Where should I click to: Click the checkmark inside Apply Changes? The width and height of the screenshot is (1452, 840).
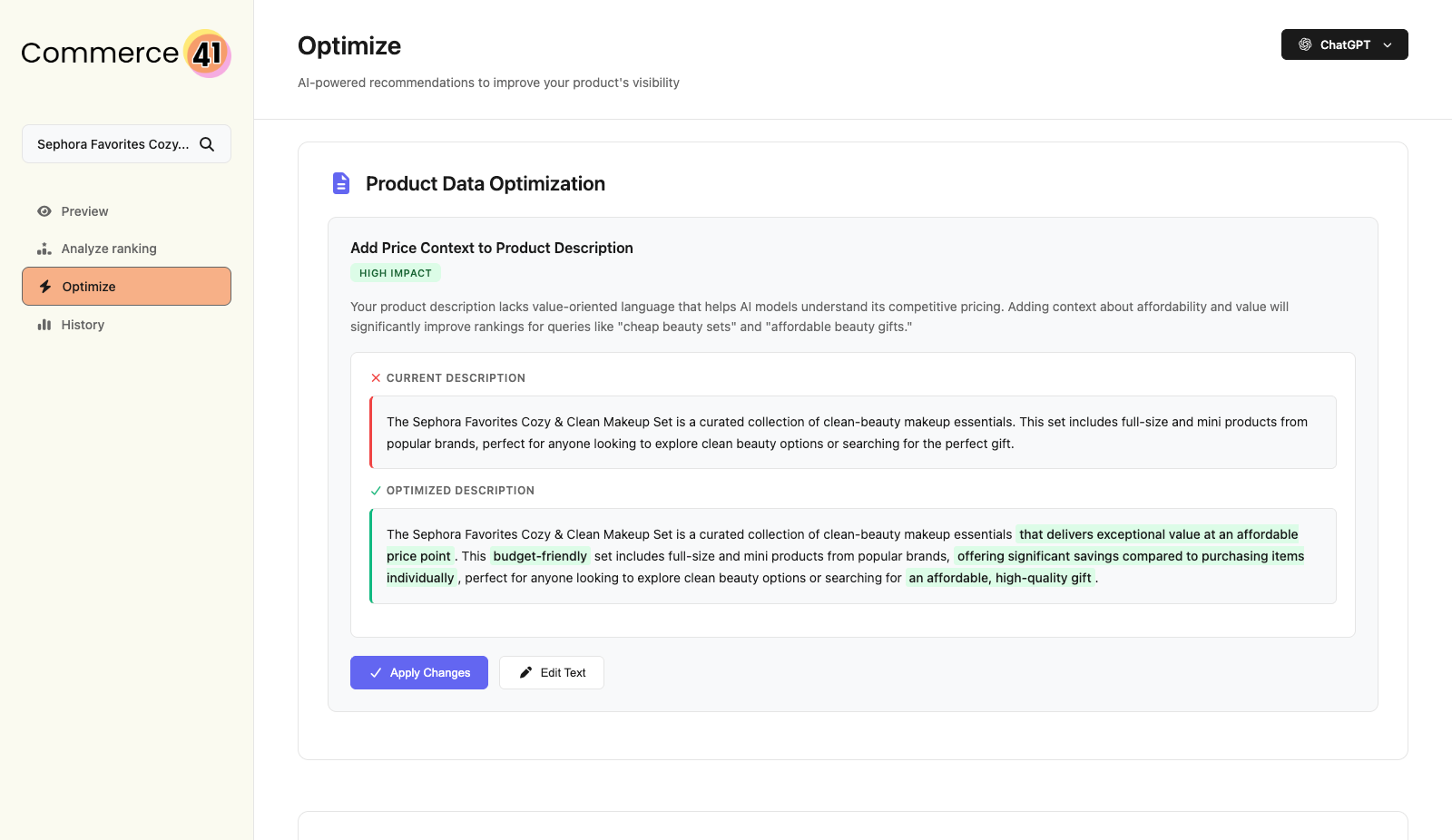[x=375, y=672]
